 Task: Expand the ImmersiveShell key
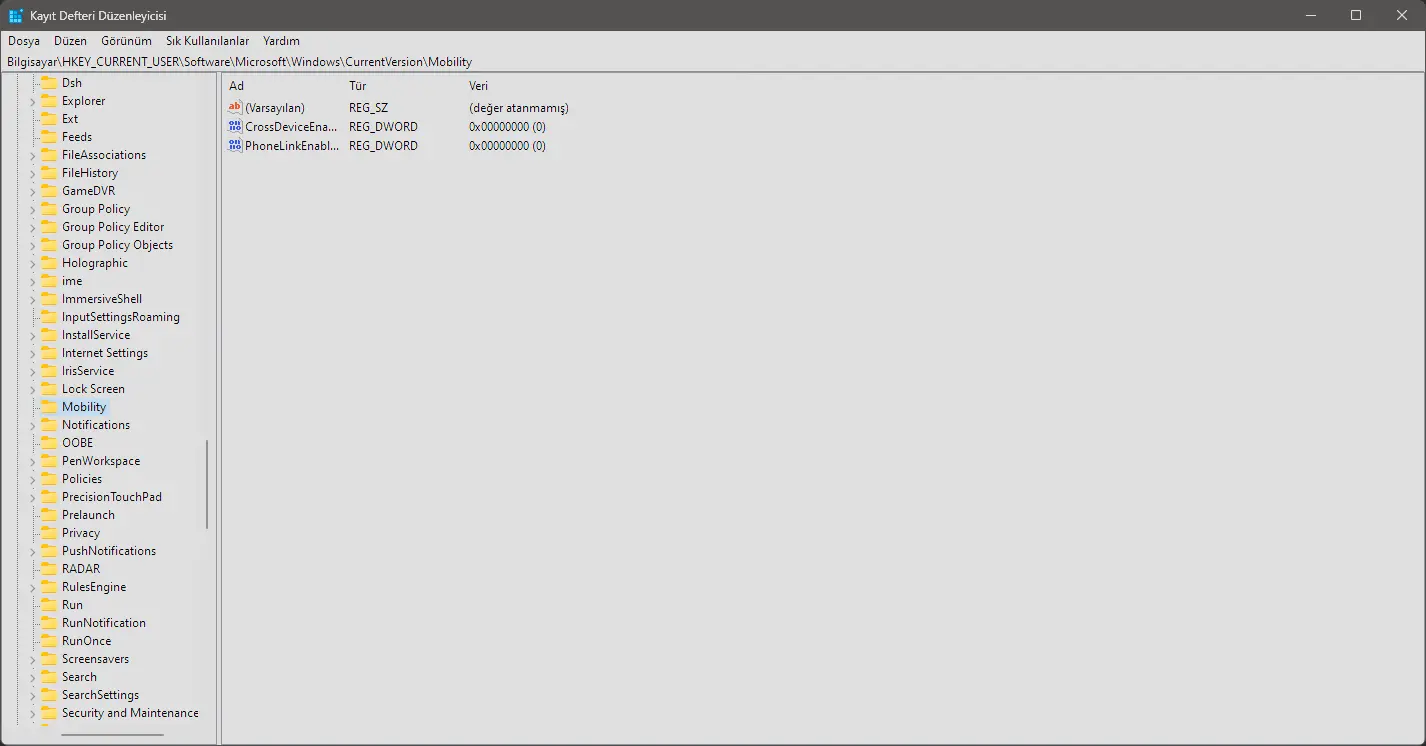click(x=32, y=299)
